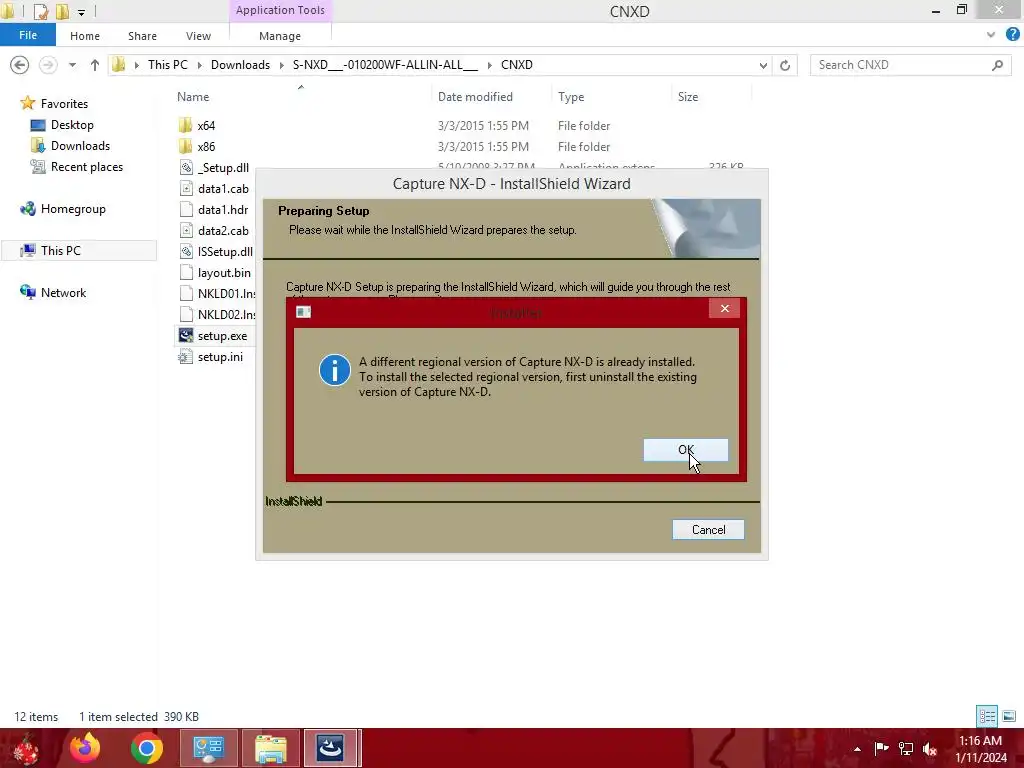Select the data2.cab file
Image resolution: width=1024 pixels, height=768 pixels.
pos(214,231)
